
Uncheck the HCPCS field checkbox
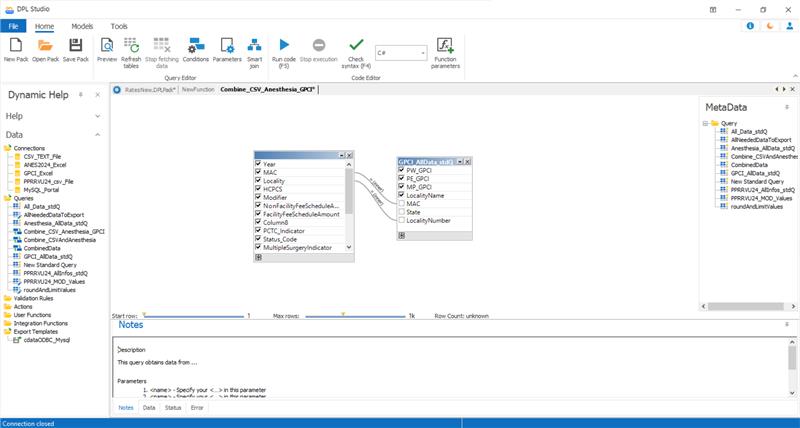coord(258,189)
